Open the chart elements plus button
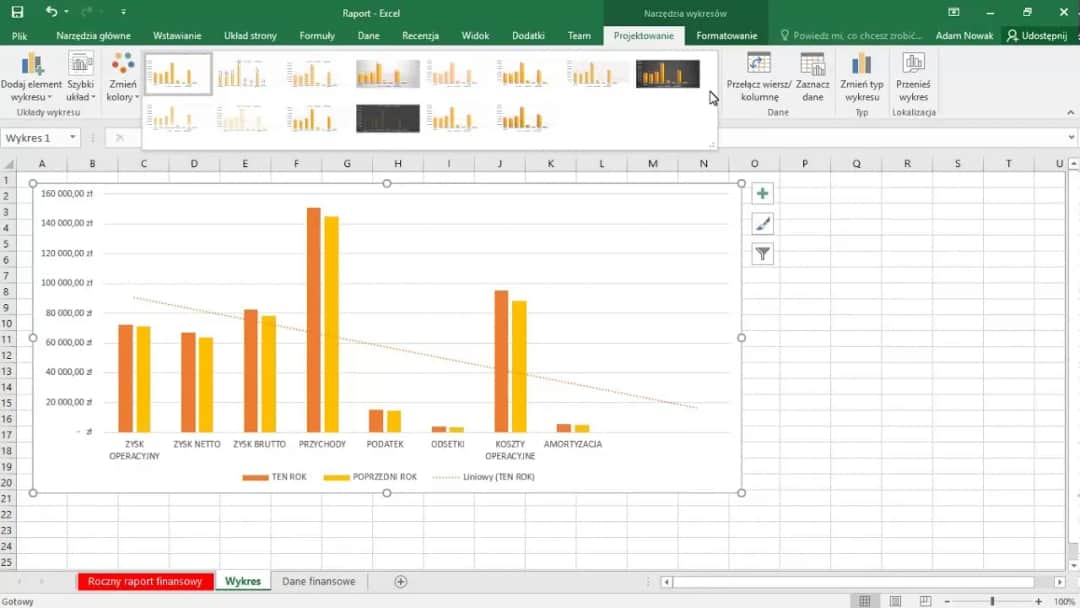The image size is (1080, 608). (x=763, y=194)
